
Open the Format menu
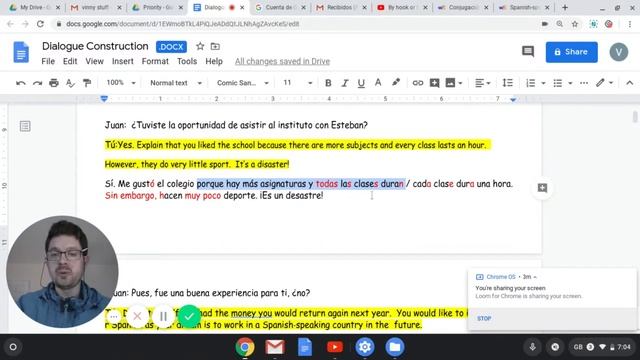pyautogui.click(x=155, y=61)
